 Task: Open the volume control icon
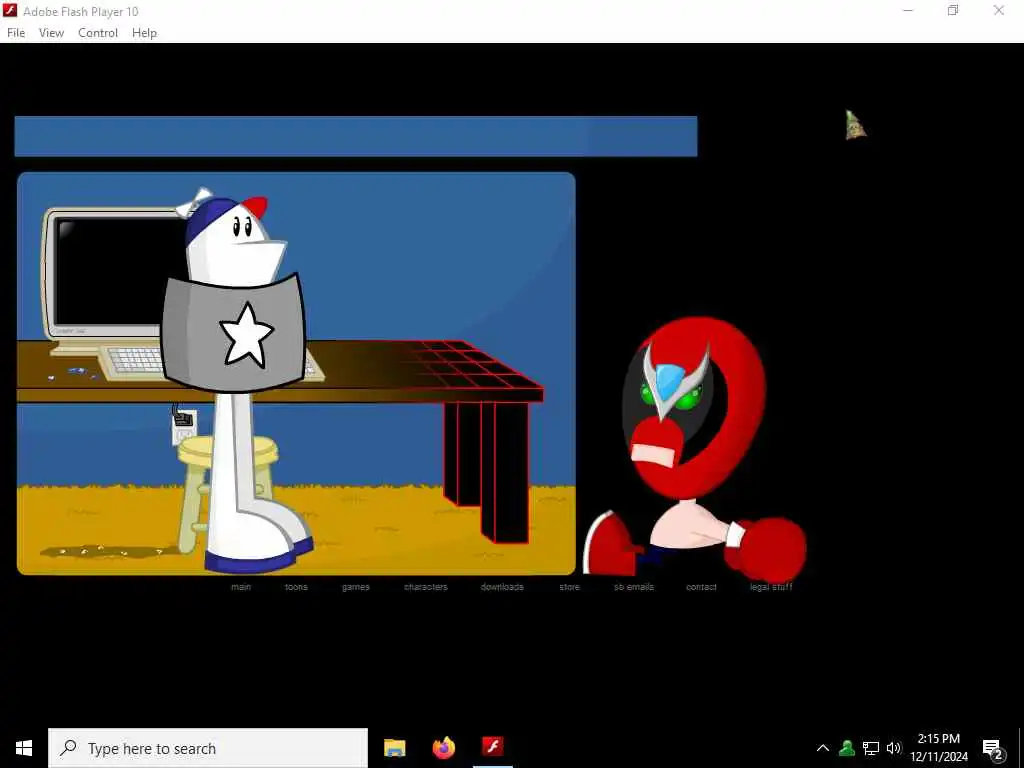point(893,748)
